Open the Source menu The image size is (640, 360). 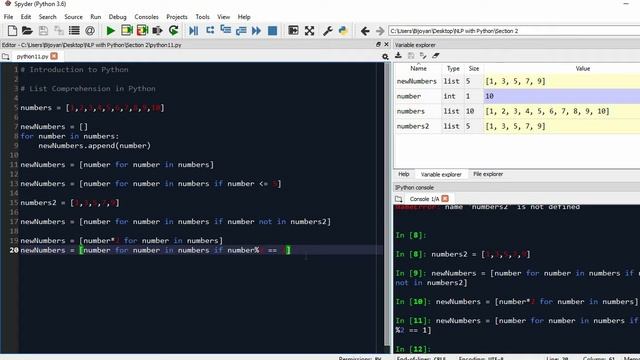[73, 17]
